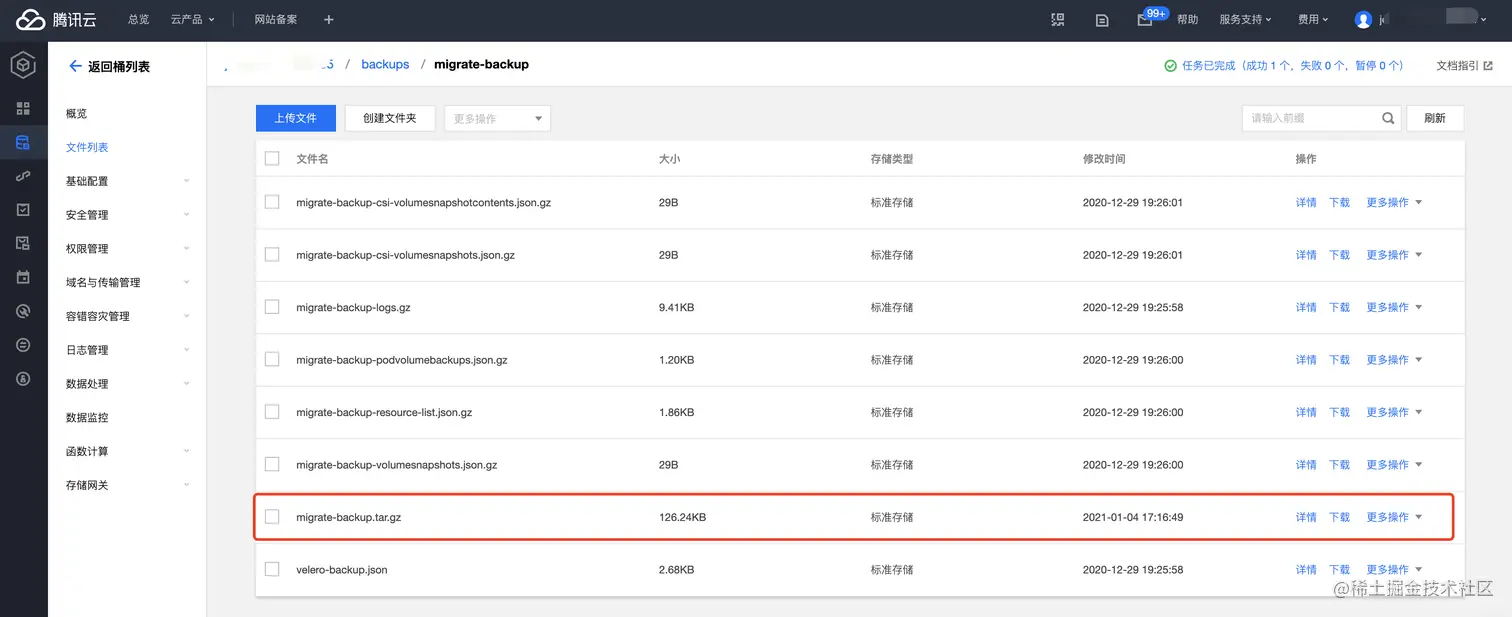Open 详情 for migrate-backup-csi-volumesnapshots.json.gz
Image resolution: width=1512 pixels, height=617 pixels.
pyautogui.click(x=1306, y=255)
